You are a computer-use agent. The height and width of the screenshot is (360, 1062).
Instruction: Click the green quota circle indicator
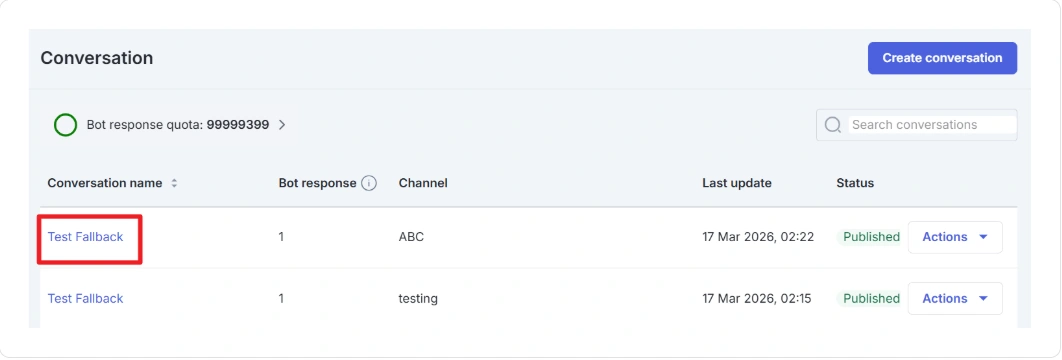(66, 125)
